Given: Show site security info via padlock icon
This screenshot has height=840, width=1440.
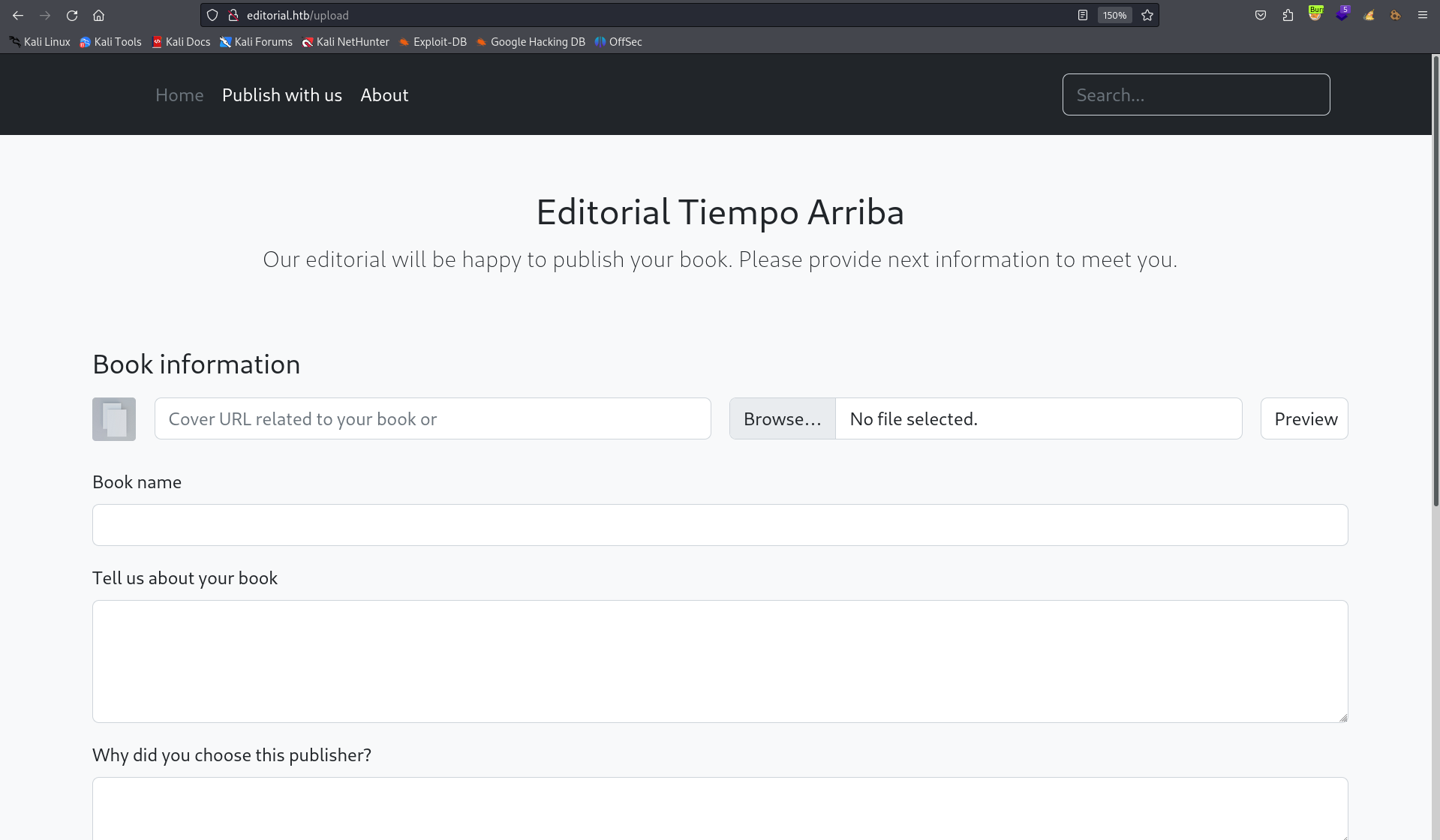Looking at the screenshot, I should click(233, 15).
